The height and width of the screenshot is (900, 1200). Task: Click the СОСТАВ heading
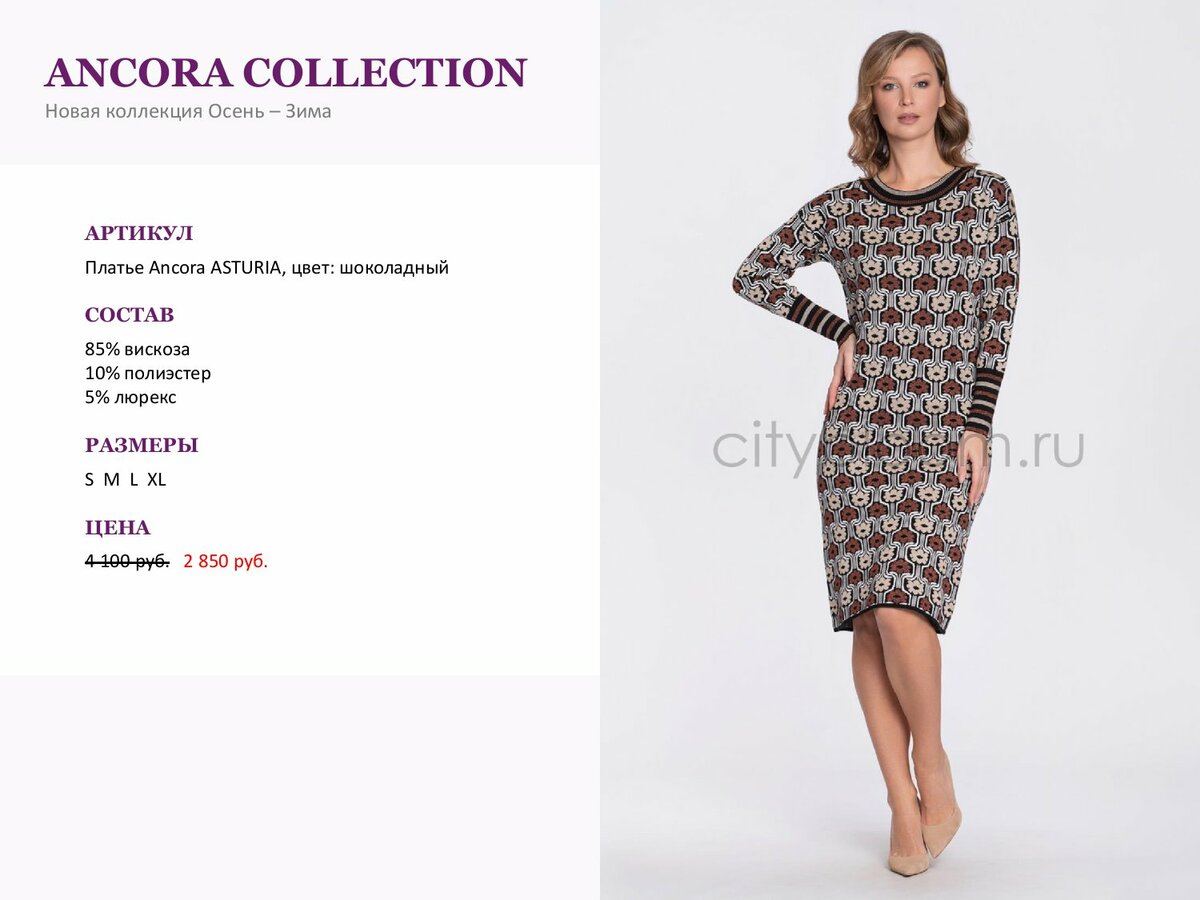[x=129, y=315]
